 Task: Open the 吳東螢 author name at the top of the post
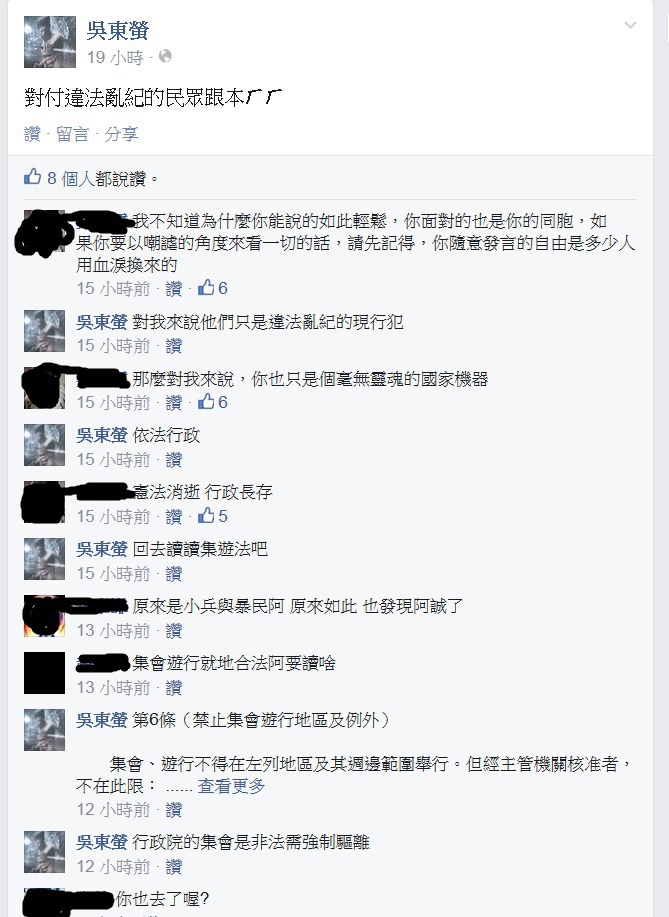point(118,30)
